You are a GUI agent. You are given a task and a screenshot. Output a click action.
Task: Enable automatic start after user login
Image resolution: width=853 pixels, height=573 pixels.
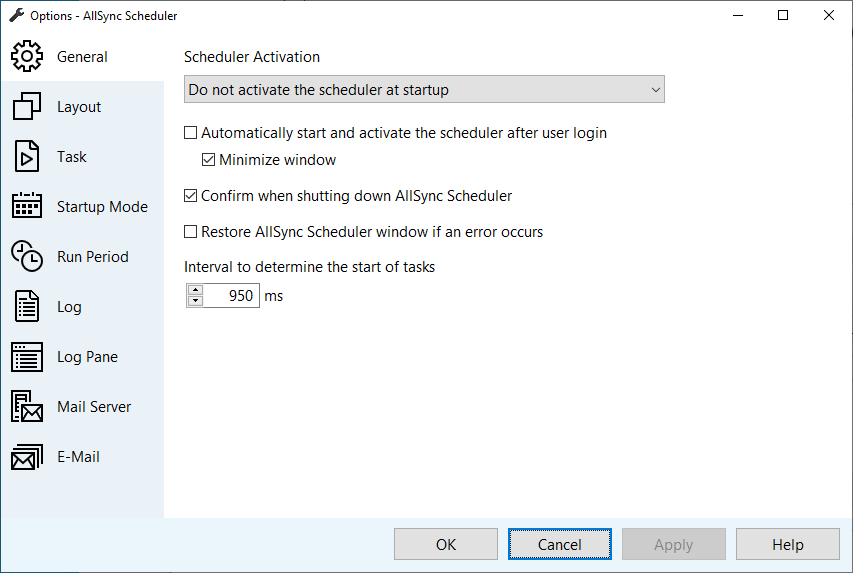(191, 133)
